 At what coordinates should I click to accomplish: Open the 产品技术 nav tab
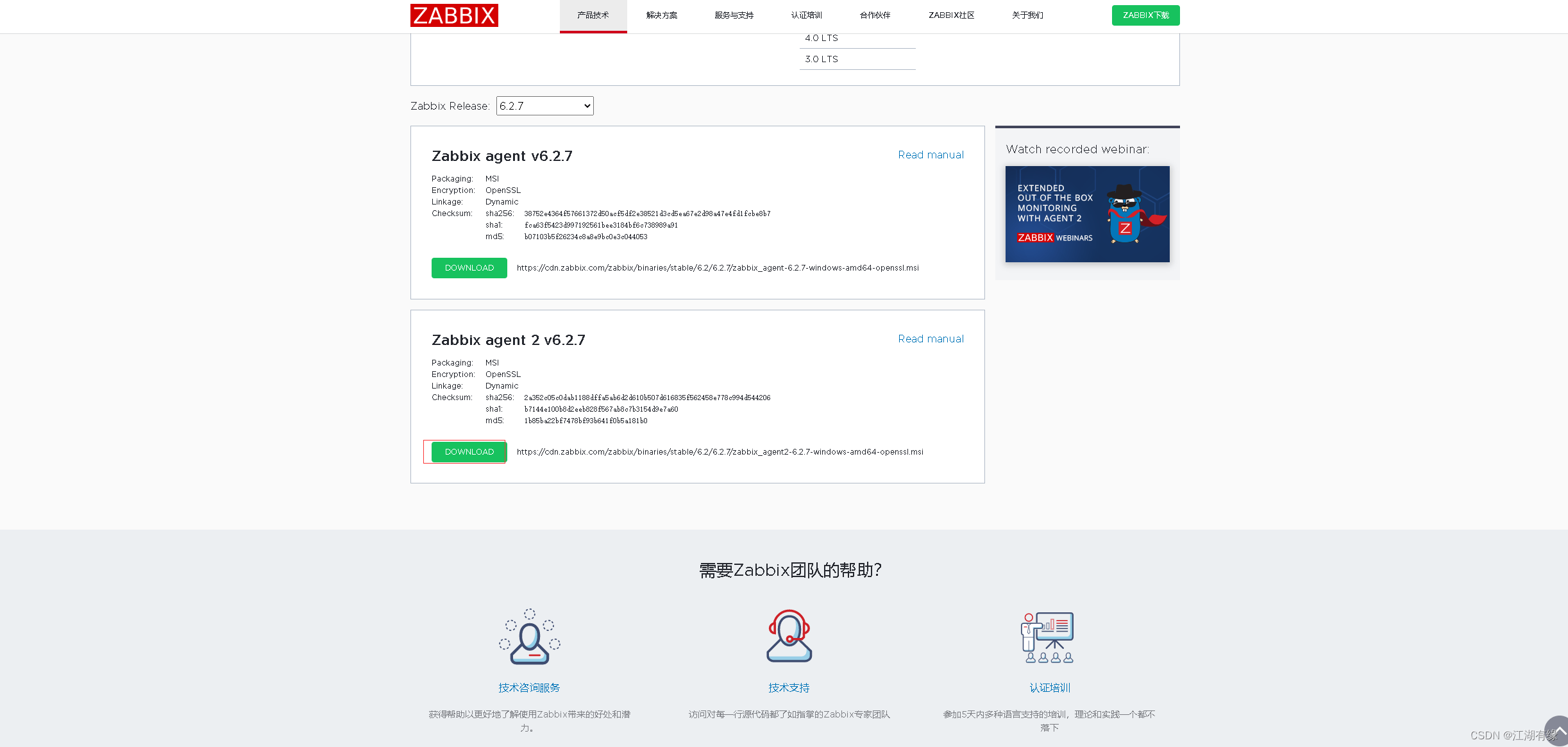point(593,15)
